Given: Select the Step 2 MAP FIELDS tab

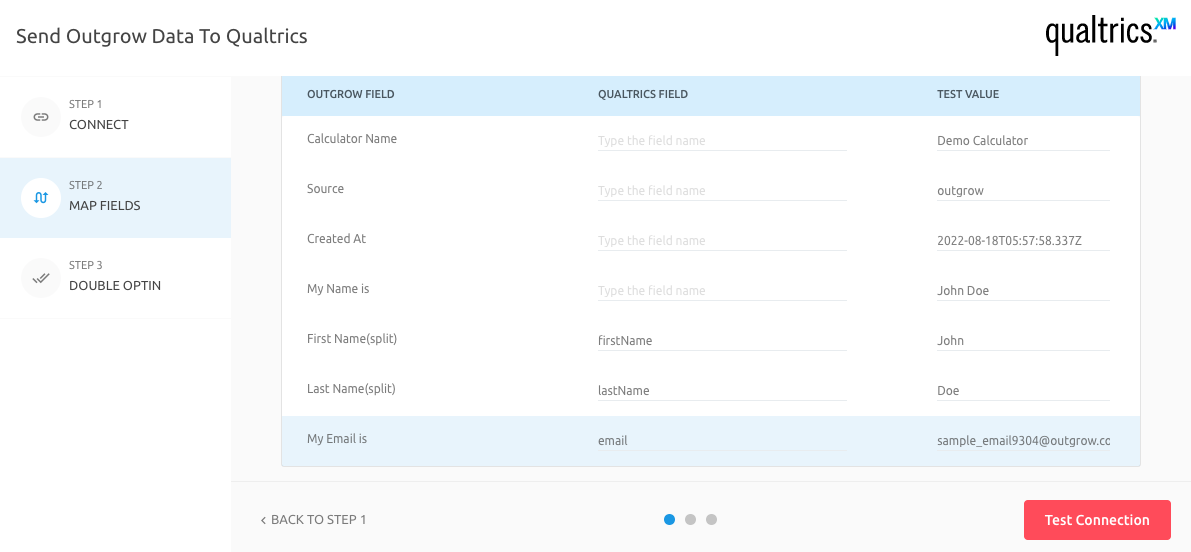Looking at the screenshot, I should pyautogui.click(x=115, y=197).
